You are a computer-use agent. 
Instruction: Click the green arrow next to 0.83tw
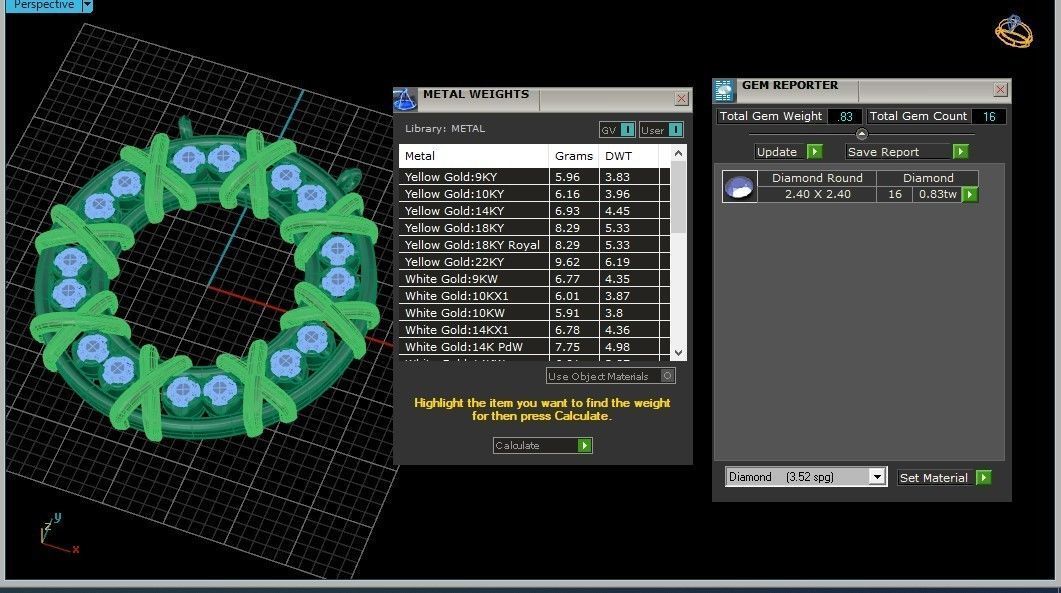(x=970, y=195)
